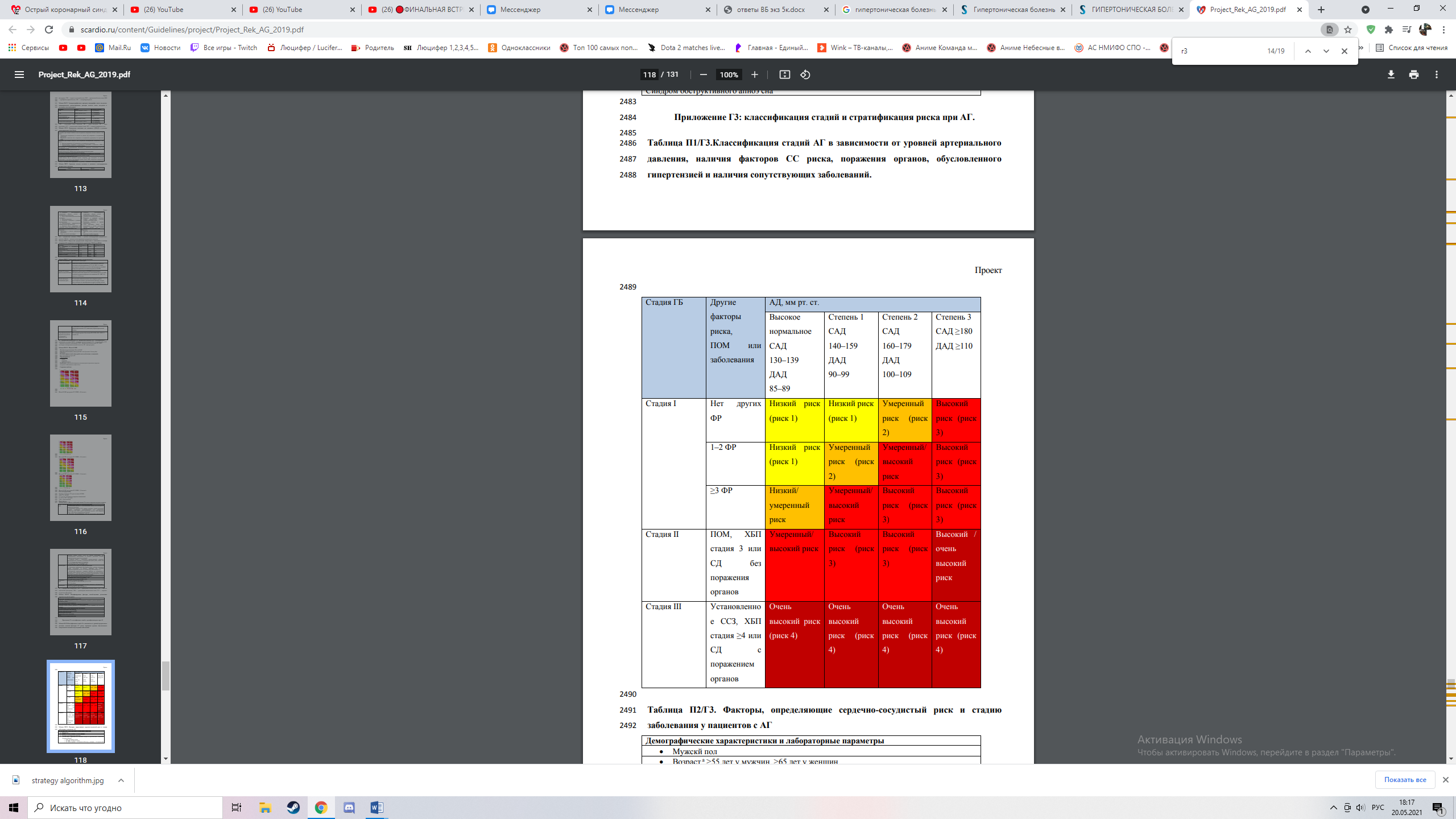Viewport: 1456px width, 819px height.
Task: Bookmark this page with the star
Action: [x=1348, y=30]
